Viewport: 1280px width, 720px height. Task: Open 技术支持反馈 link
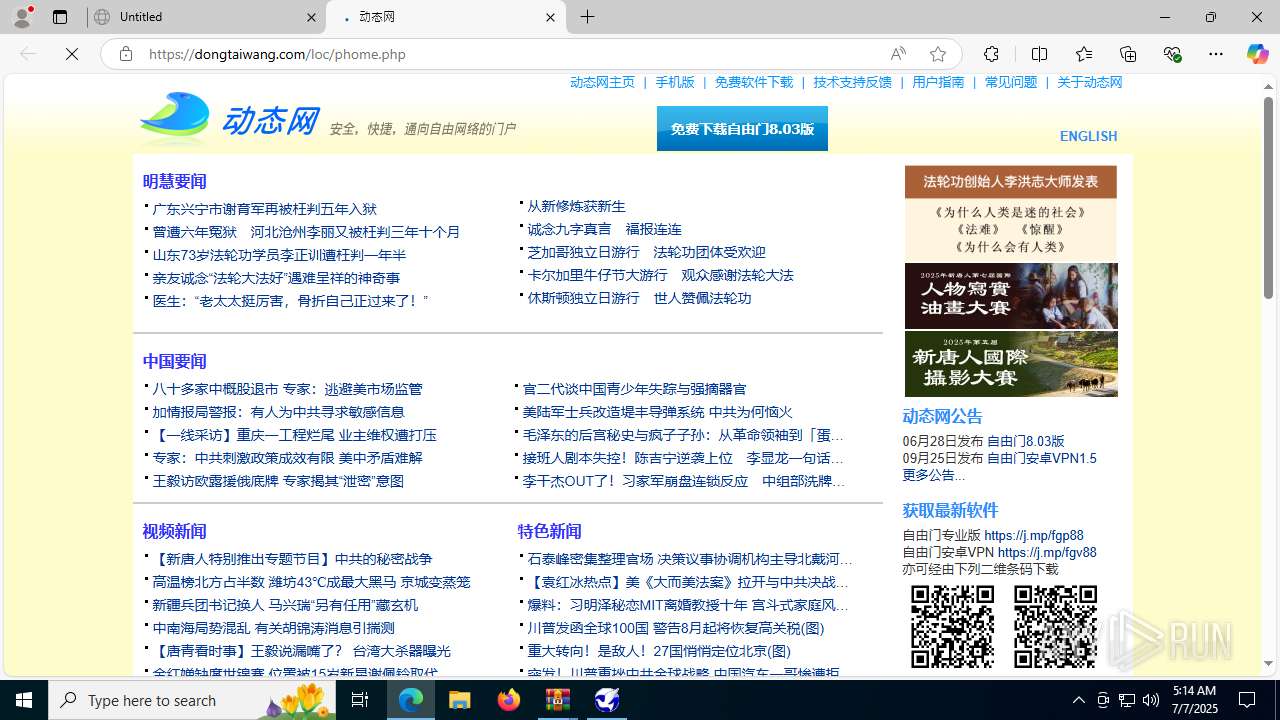click(x=852, y=82)
